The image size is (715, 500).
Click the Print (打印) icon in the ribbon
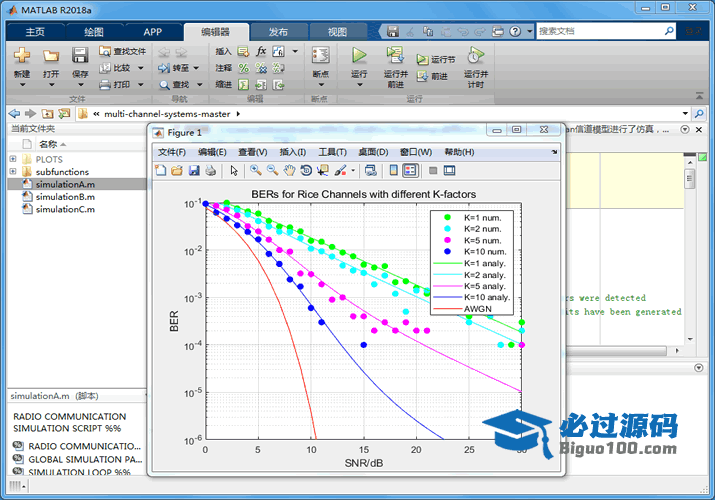105,85
